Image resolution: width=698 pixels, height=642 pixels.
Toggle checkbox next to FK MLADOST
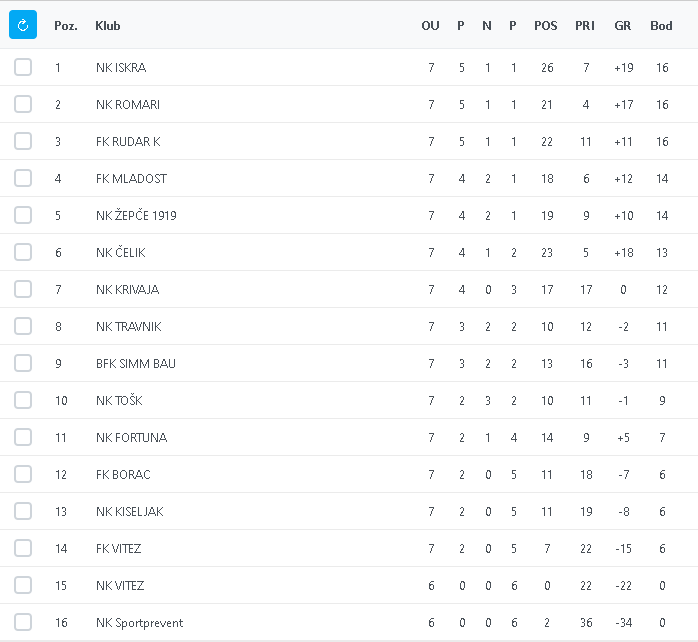click(x=23, y=178)
